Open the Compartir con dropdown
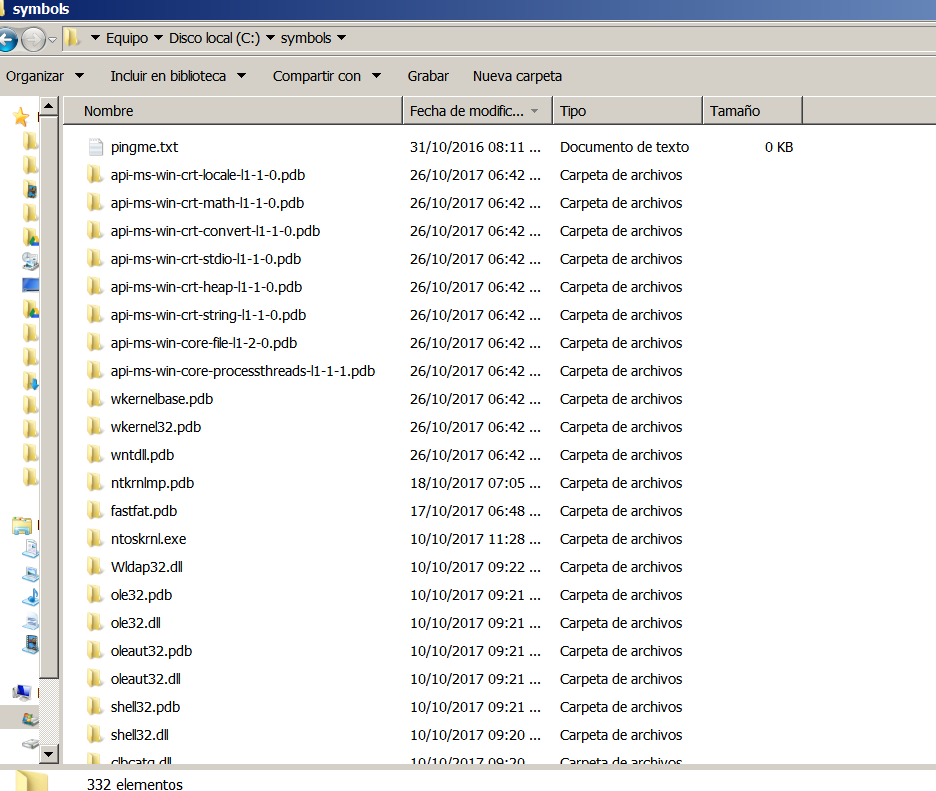 (326, 76)
